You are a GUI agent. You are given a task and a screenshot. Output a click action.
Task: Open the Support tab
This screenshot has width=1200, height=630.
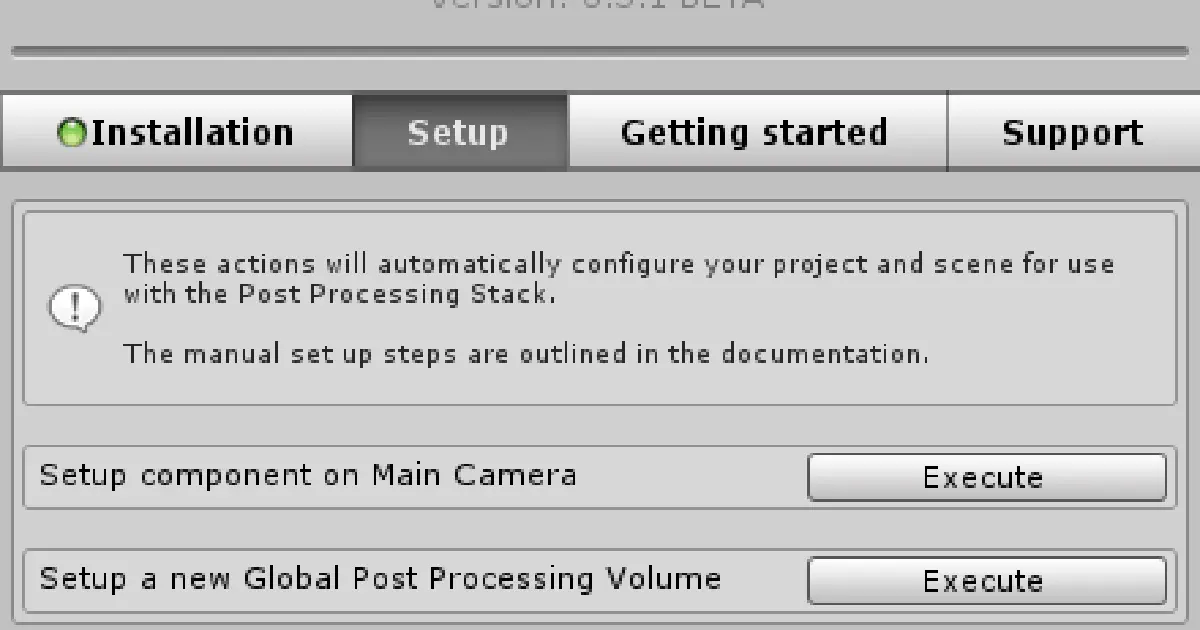point(1072,131)
